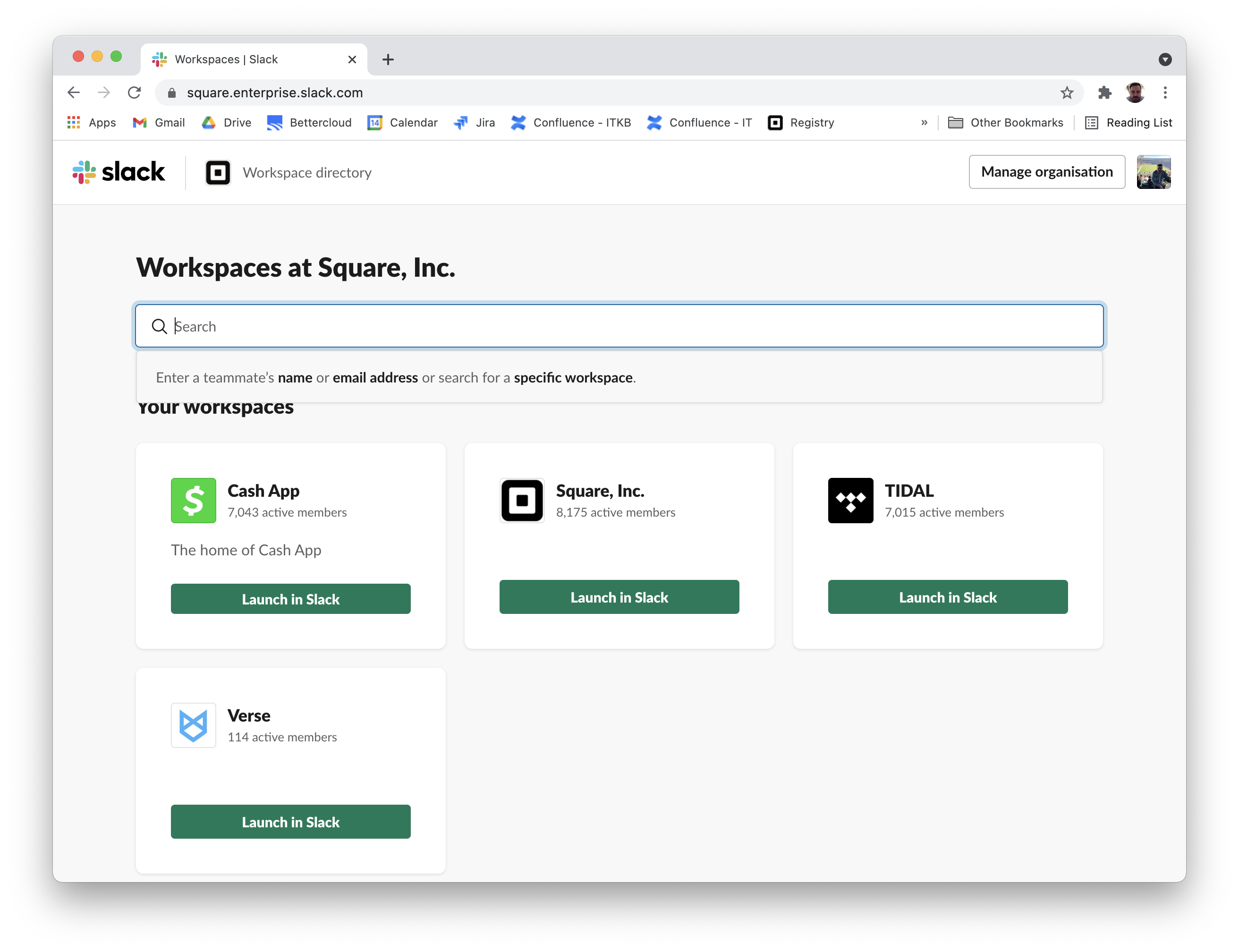Expand the hidden bookmarks chevron
The height and width of the screenshot is (952, 1239).
click(x=924, y=122)
